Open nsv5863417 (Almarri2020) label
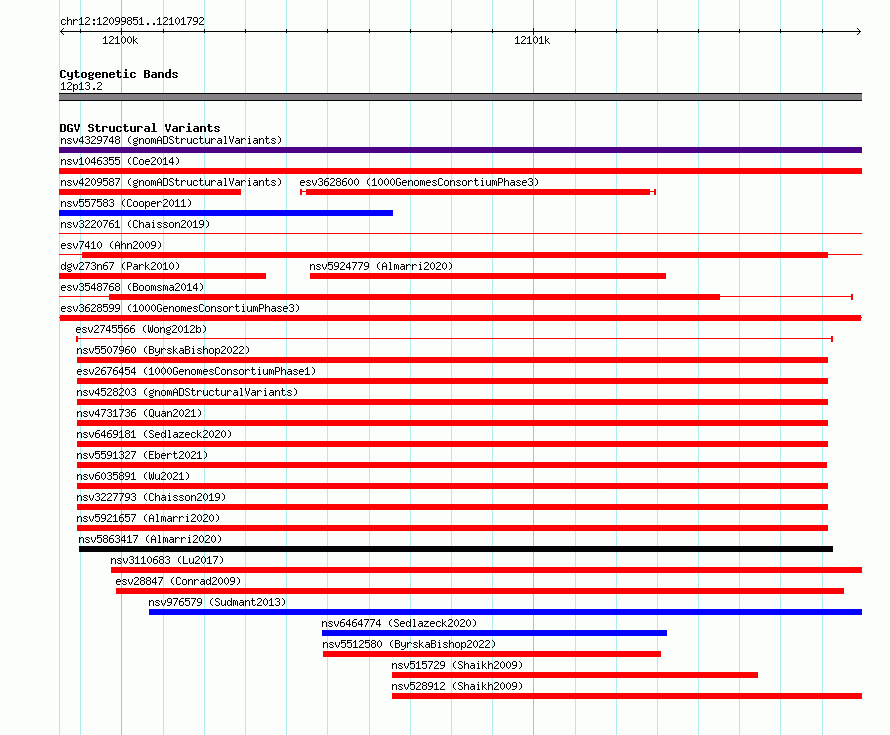 150,539
